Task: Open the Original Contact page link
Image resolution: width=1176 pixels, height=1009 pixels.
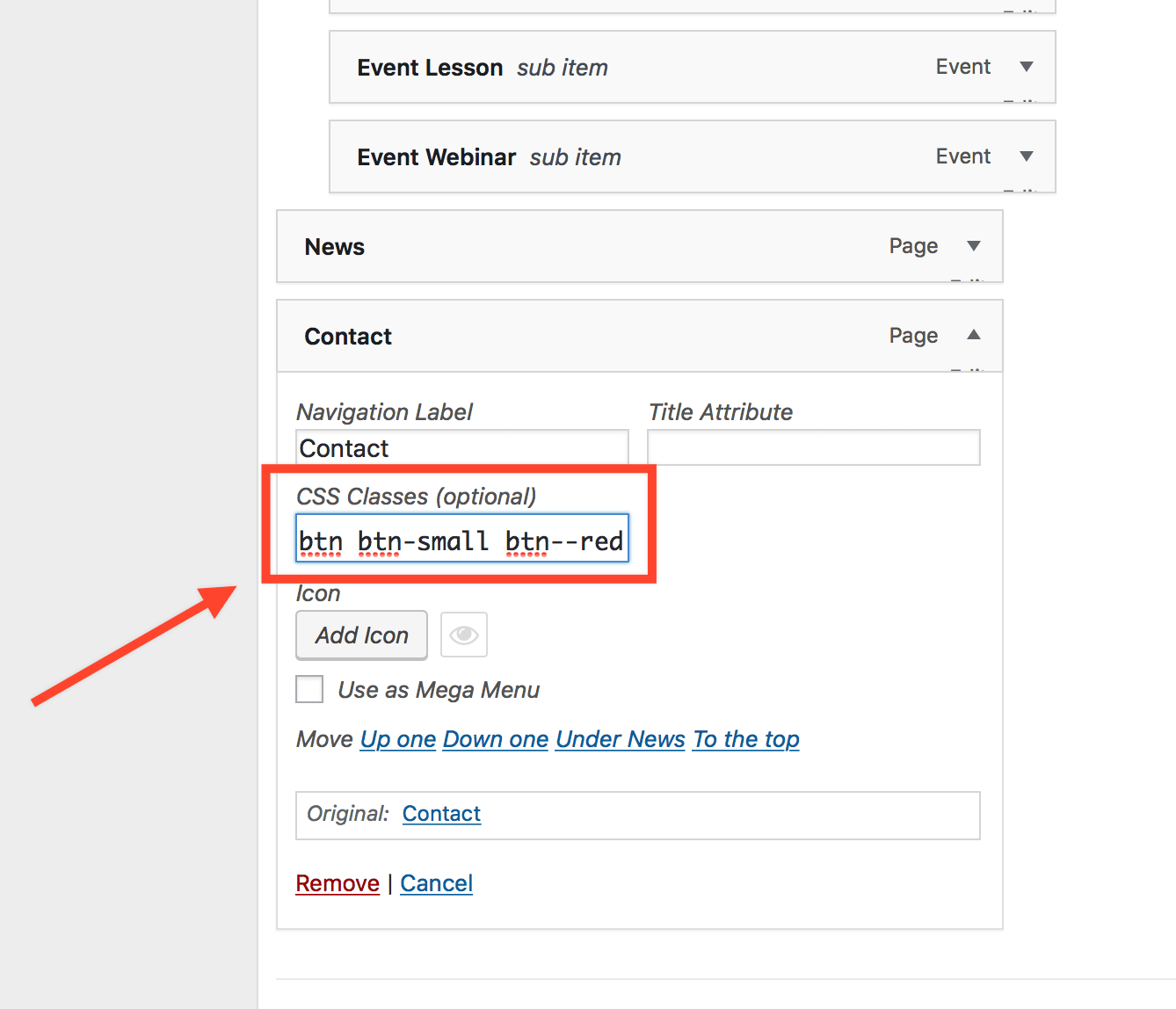Action: (x=441, y=814)
